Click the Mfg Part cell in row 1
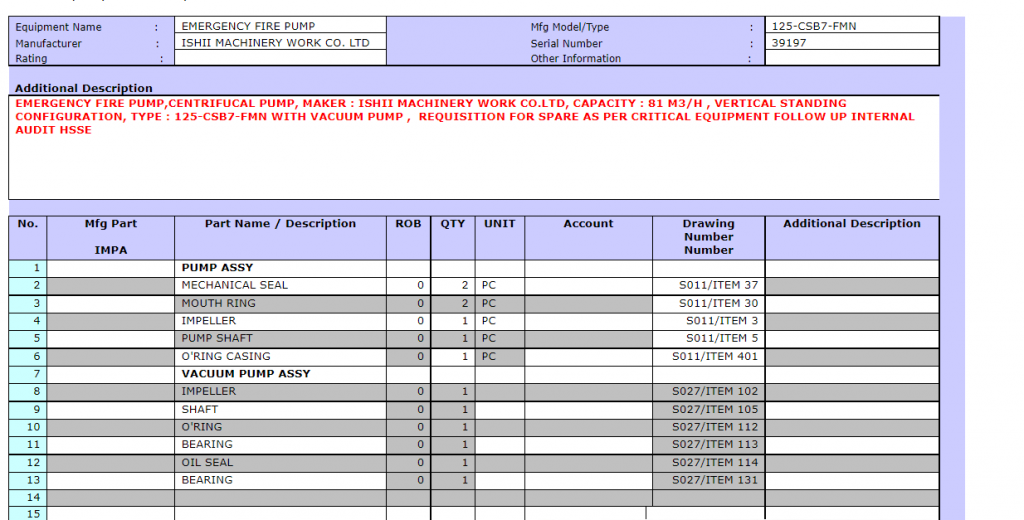Screen dimensions: 1024x520 point(111,268)
